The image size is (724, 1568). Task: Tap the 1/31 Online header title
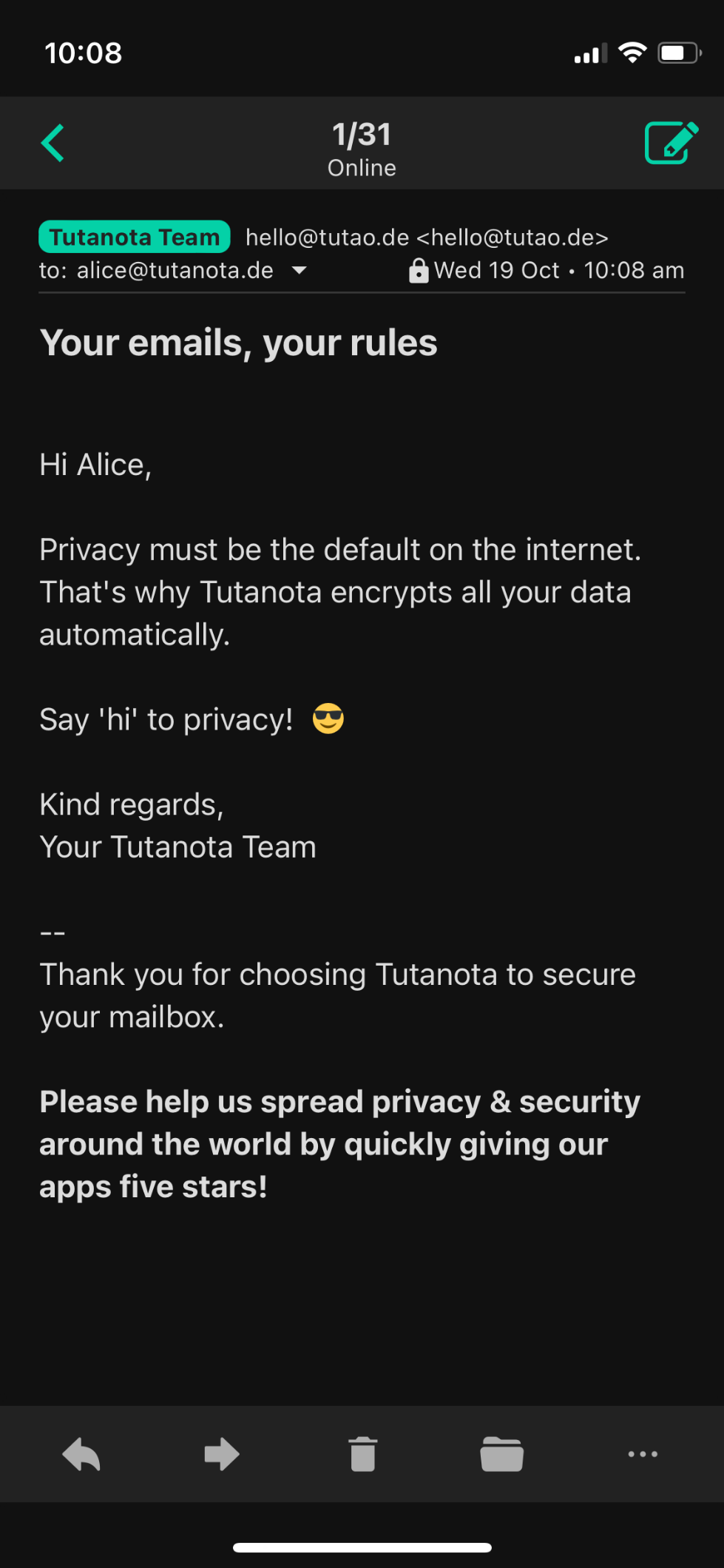click(362, 148)
